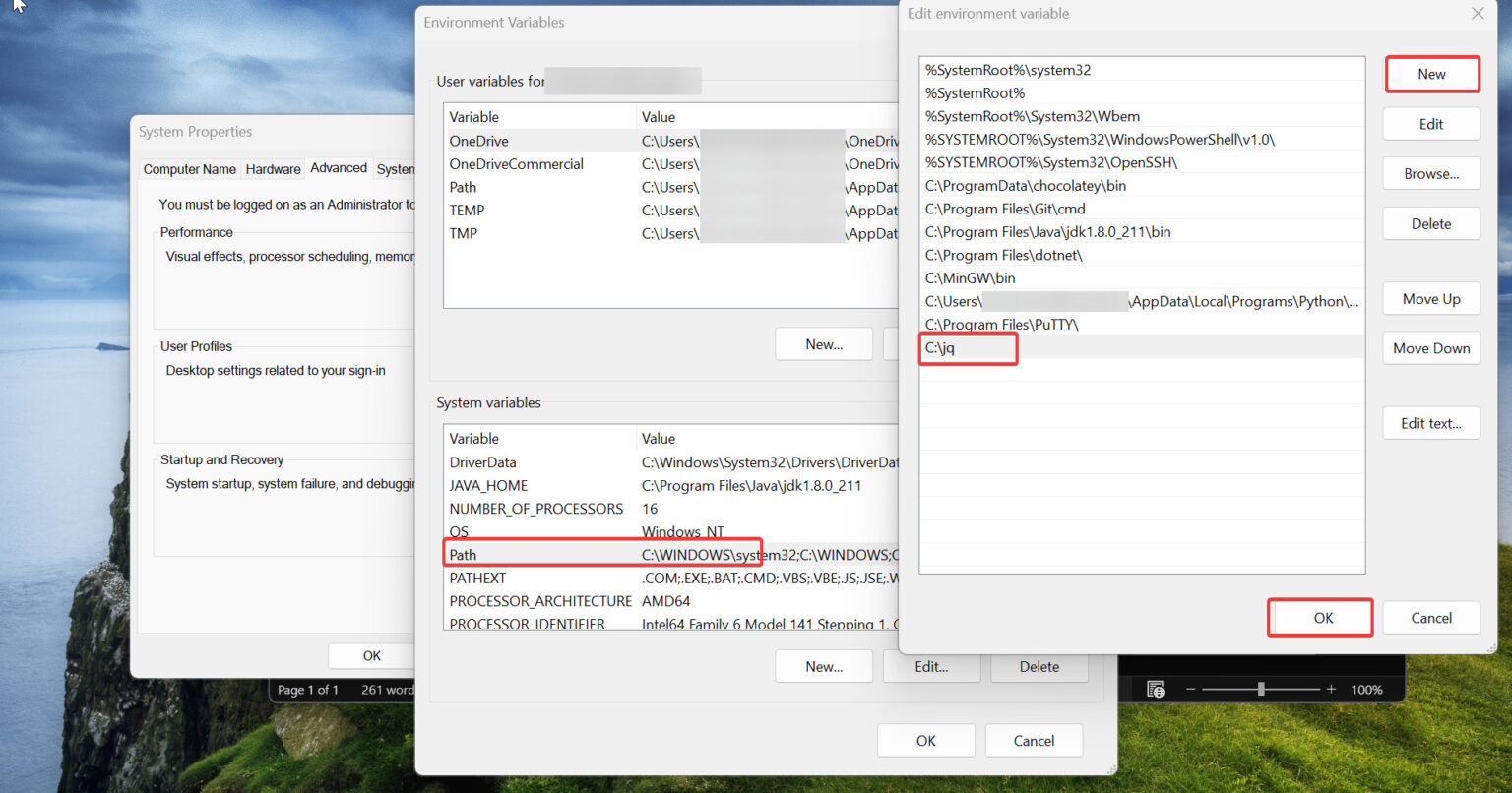Move the selected entry down
The width and height of the screenshot is (1512, 793).
(x=1430, y=347)
